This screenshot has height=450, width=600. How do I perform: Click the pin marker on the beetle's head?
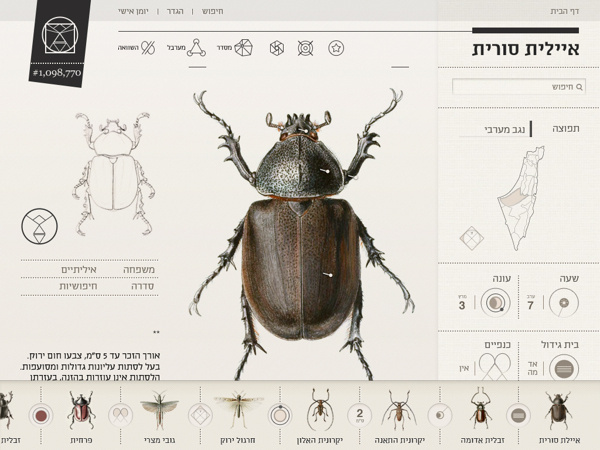coord(303,131)
